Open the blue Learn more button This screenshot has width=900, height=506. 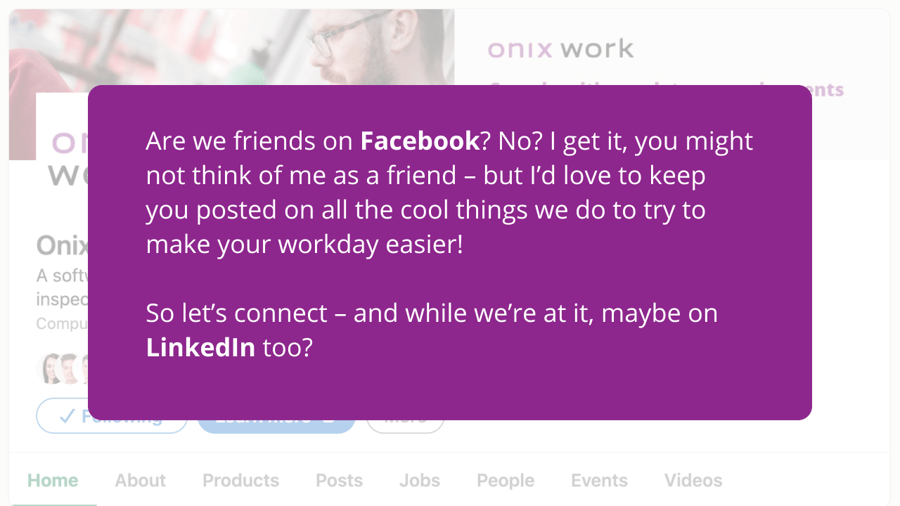coord(276,426)
